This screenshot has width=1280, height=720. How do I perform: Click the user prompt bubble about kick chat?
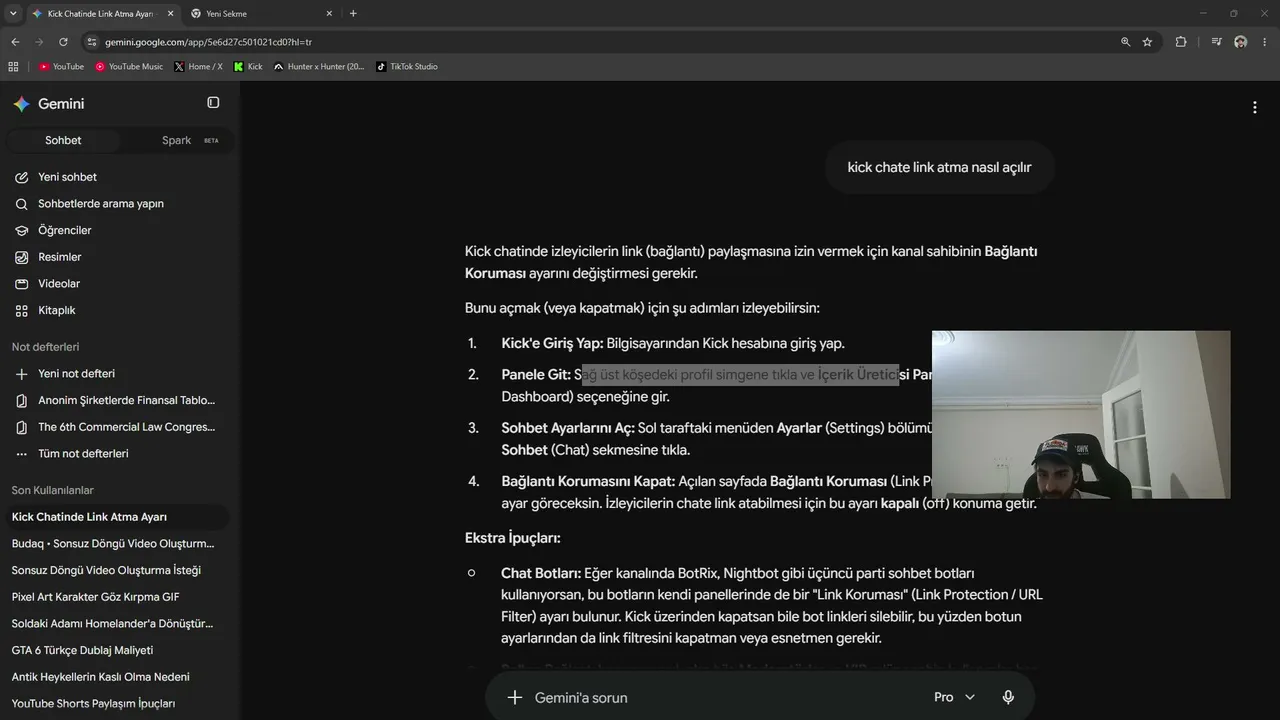coord(939,167)
